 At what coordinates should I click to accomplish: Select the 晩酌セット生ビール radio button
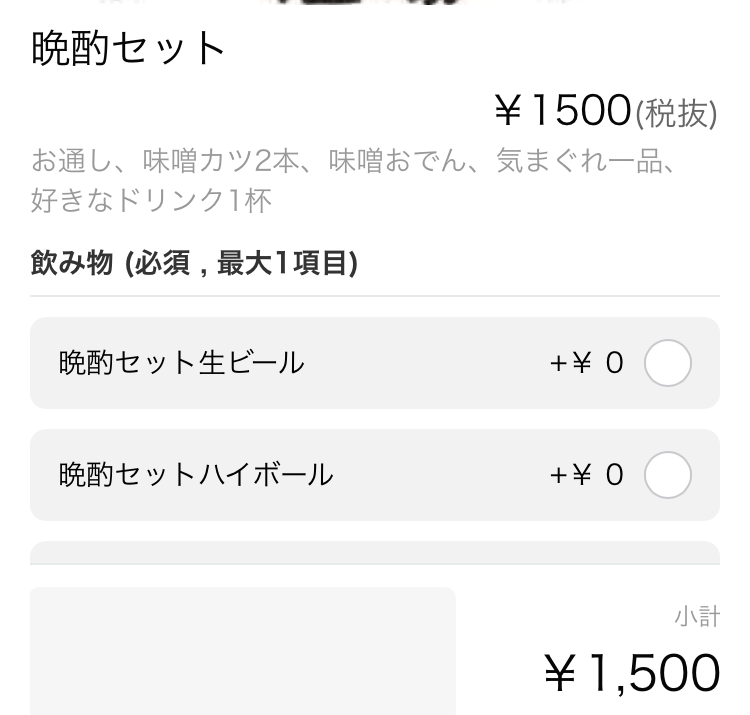(x=667, y=363)
